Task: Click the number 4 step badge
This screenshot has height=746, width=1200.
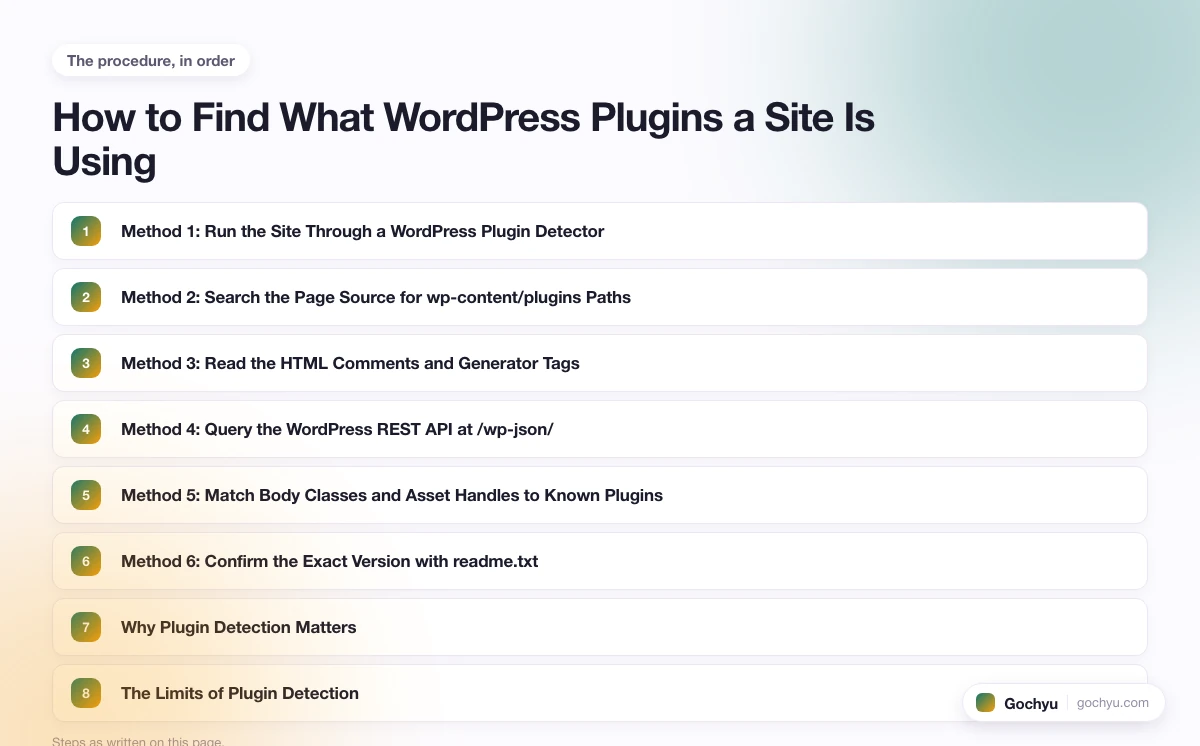Action: click(86, 429)
